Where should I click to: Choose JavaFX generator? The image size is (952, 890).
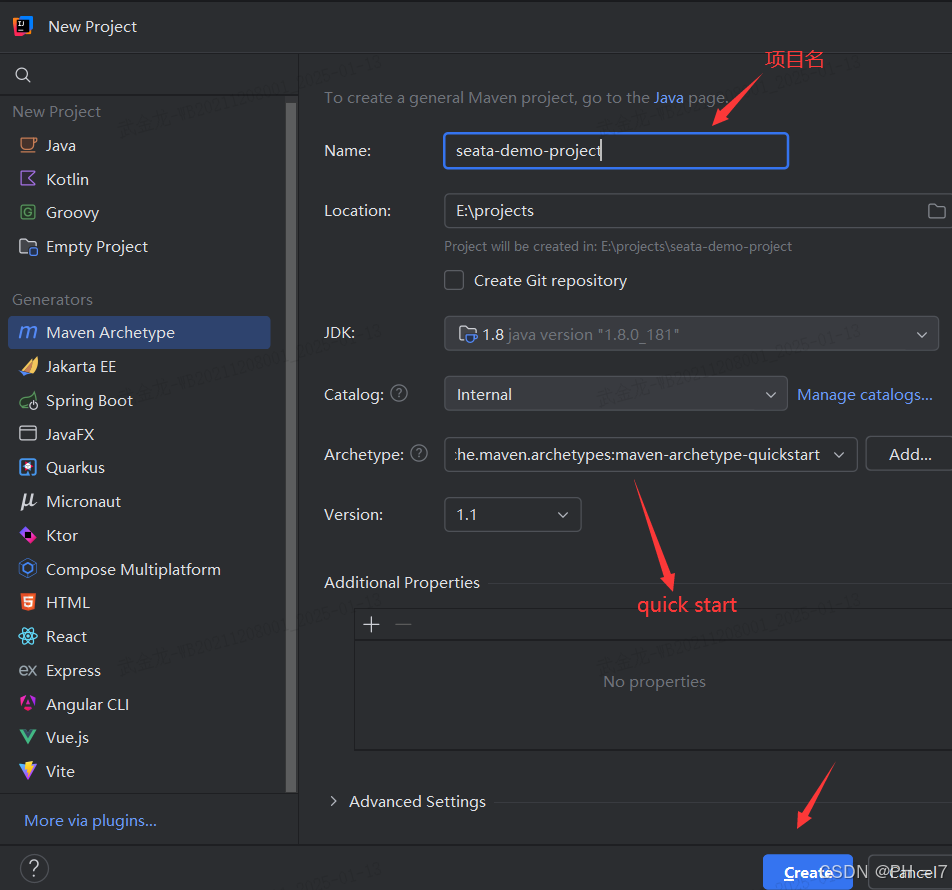point(139,434)
